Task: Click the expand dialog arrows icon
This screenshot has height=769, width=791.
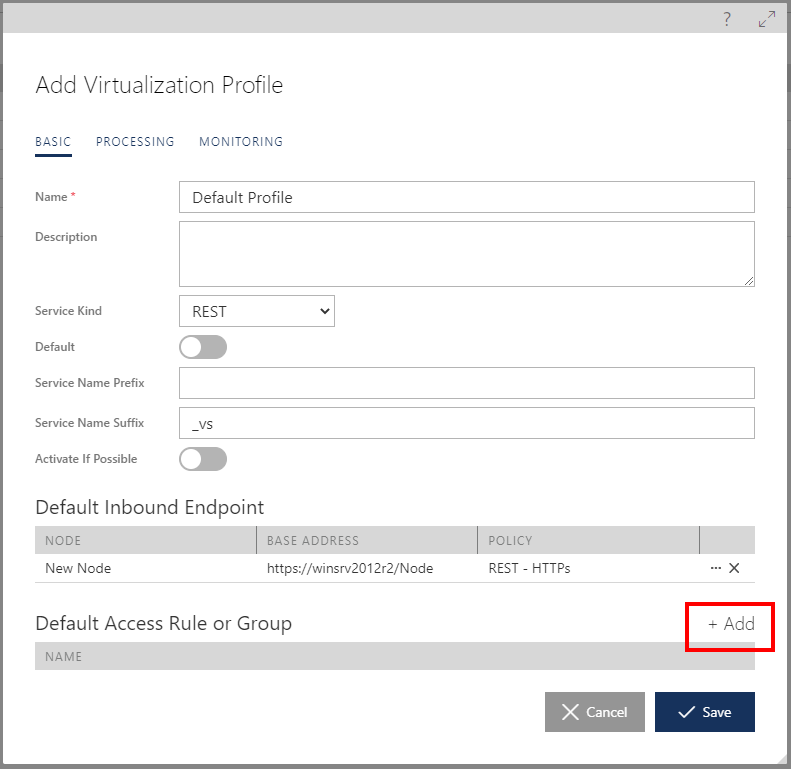Action: pos(767,19)
